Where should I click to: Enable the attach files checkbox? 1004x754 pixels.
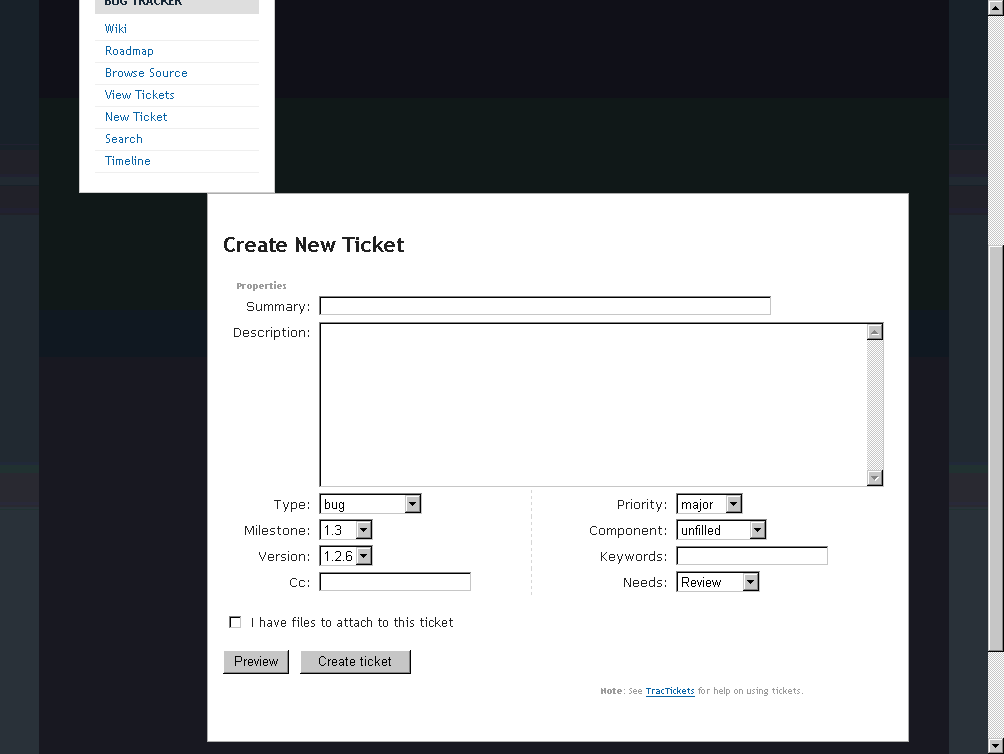point(236,622)
